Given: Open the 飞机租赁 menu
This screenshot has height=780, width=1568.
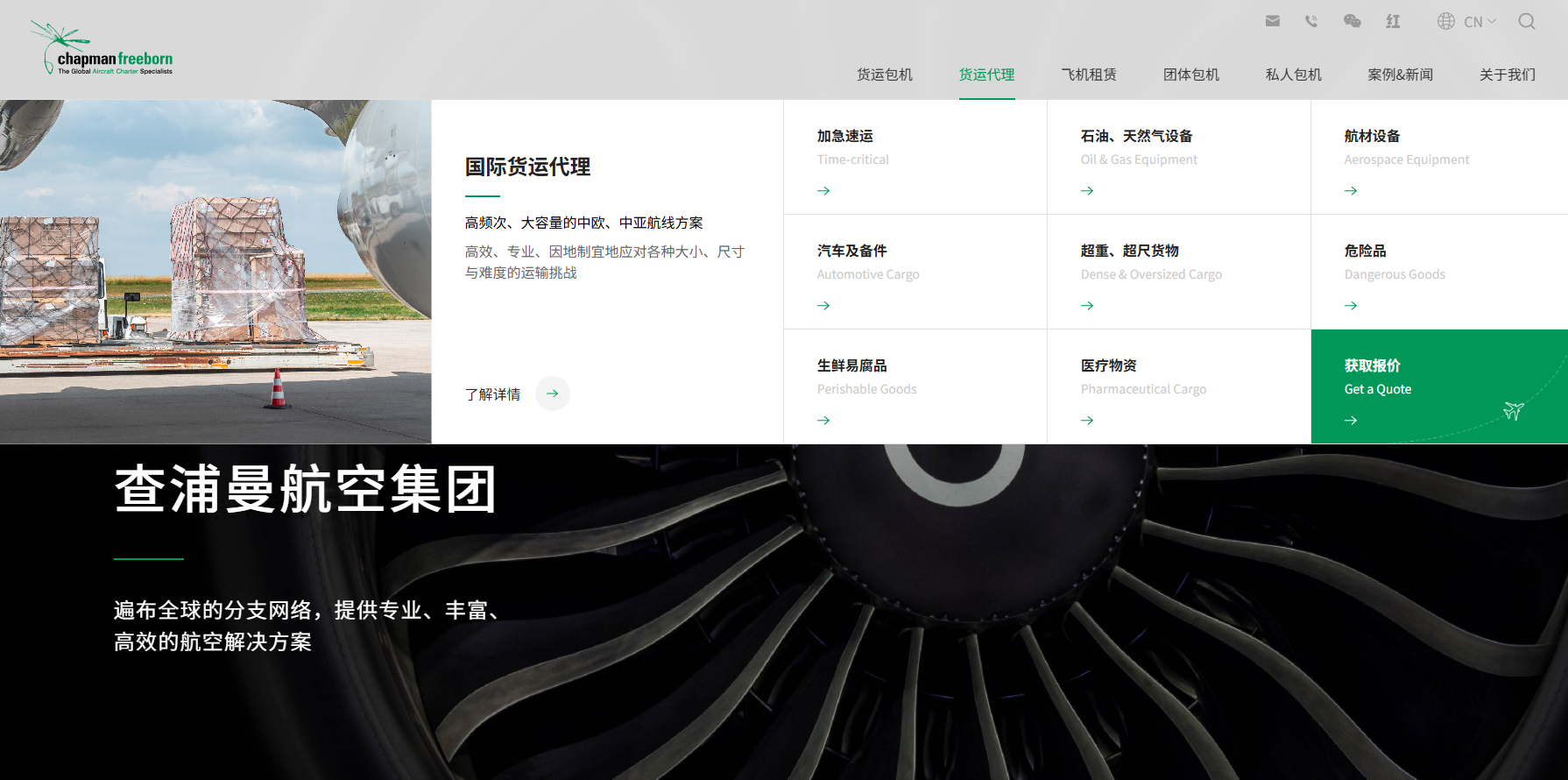Looking at the screenshot, I should [1089, 74].
